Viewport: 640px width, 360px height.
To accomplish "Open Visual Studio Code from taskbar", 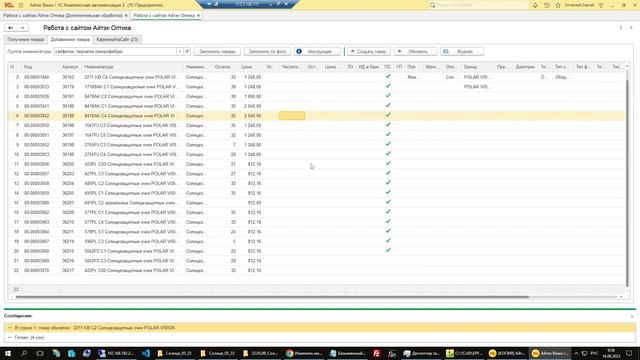I will coord(146,353).
